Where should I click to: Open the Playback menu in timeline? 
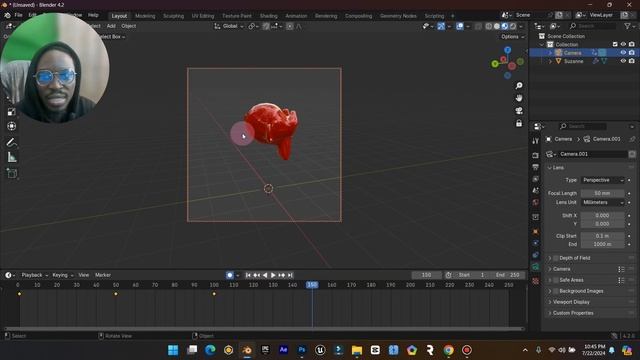(34, 275)
